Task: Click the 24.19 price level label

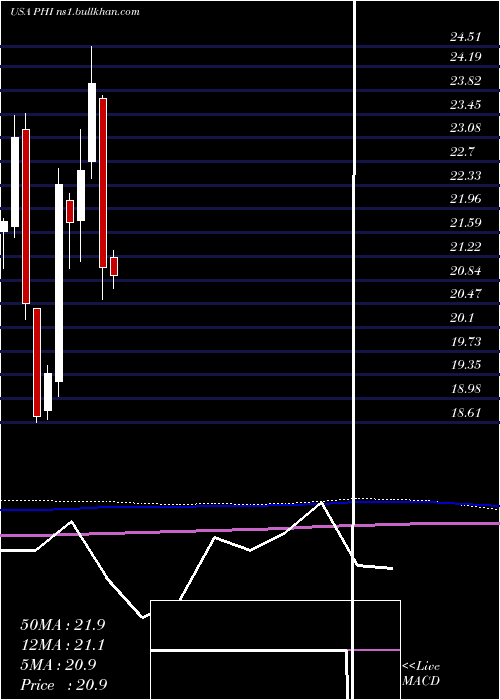Action: pyautogui.click(x=466, y=57)
